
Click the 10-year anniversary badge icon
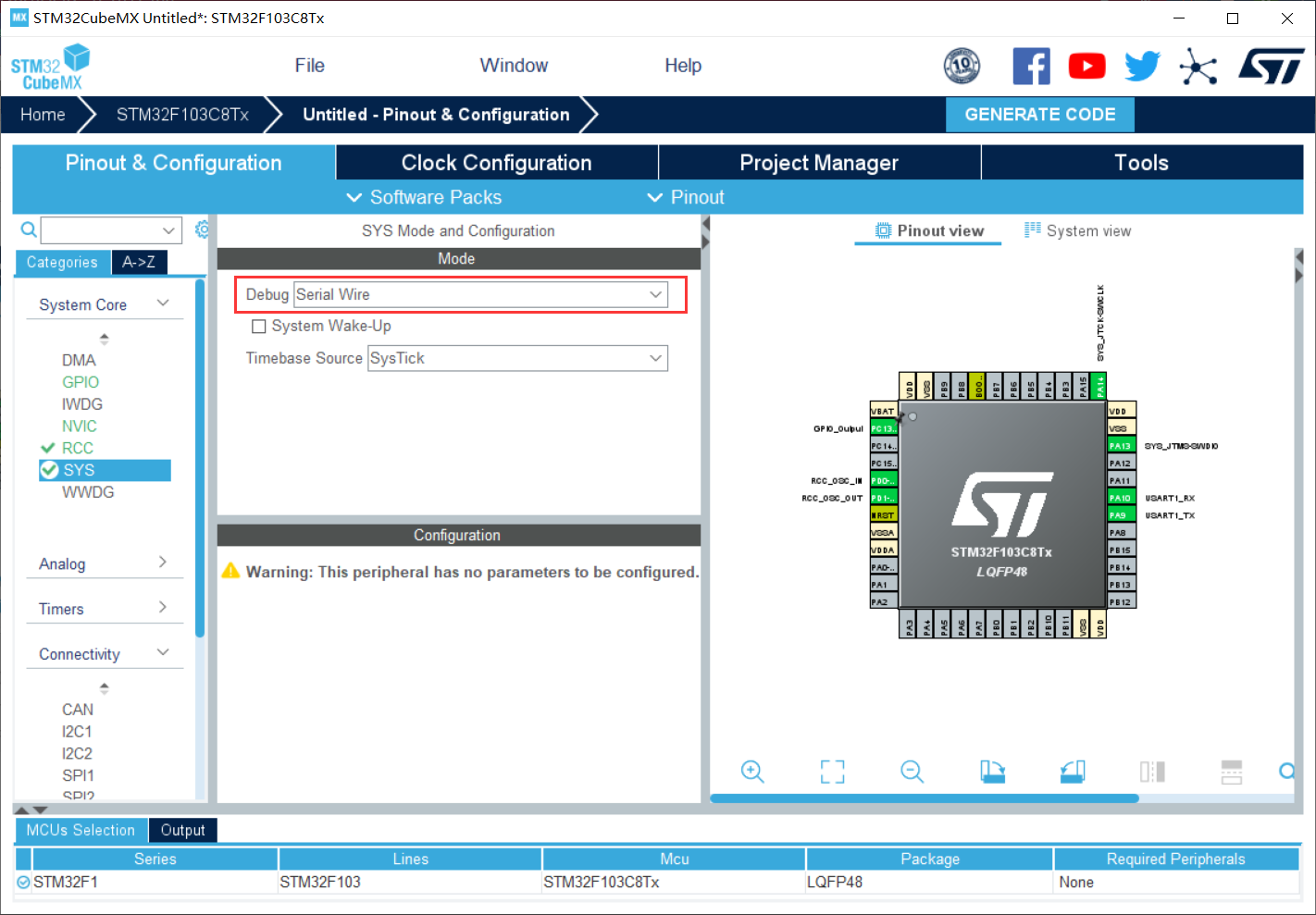pyautogui.click(x=962, y=66)
